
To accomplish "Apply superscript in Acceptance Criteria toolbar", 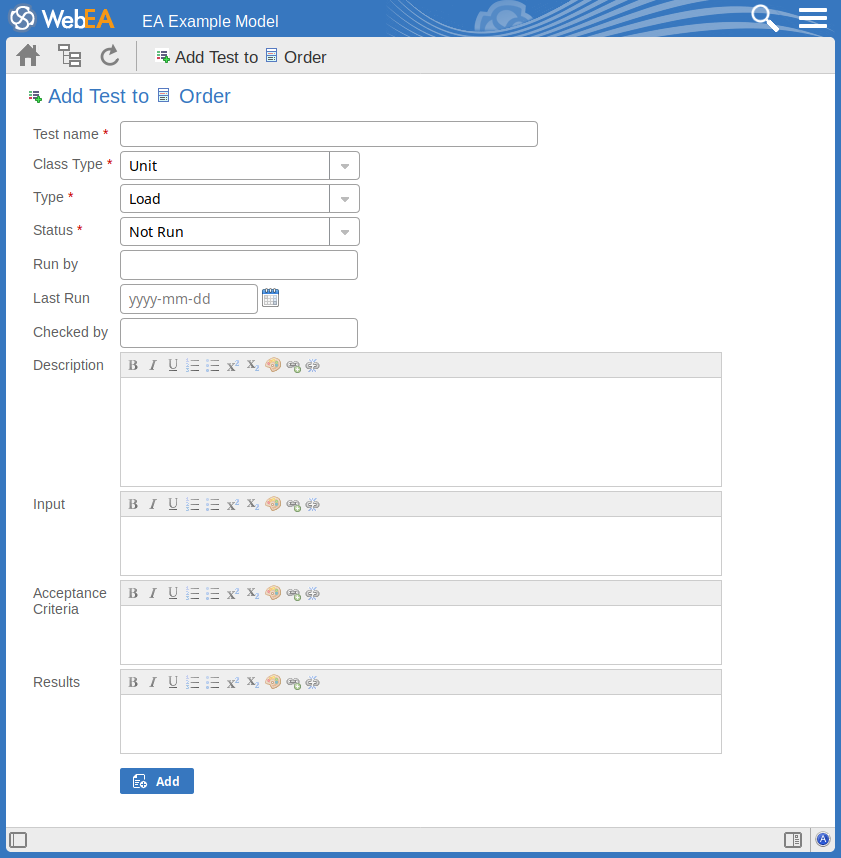I will pyautogui.click(x=233, y=594).
